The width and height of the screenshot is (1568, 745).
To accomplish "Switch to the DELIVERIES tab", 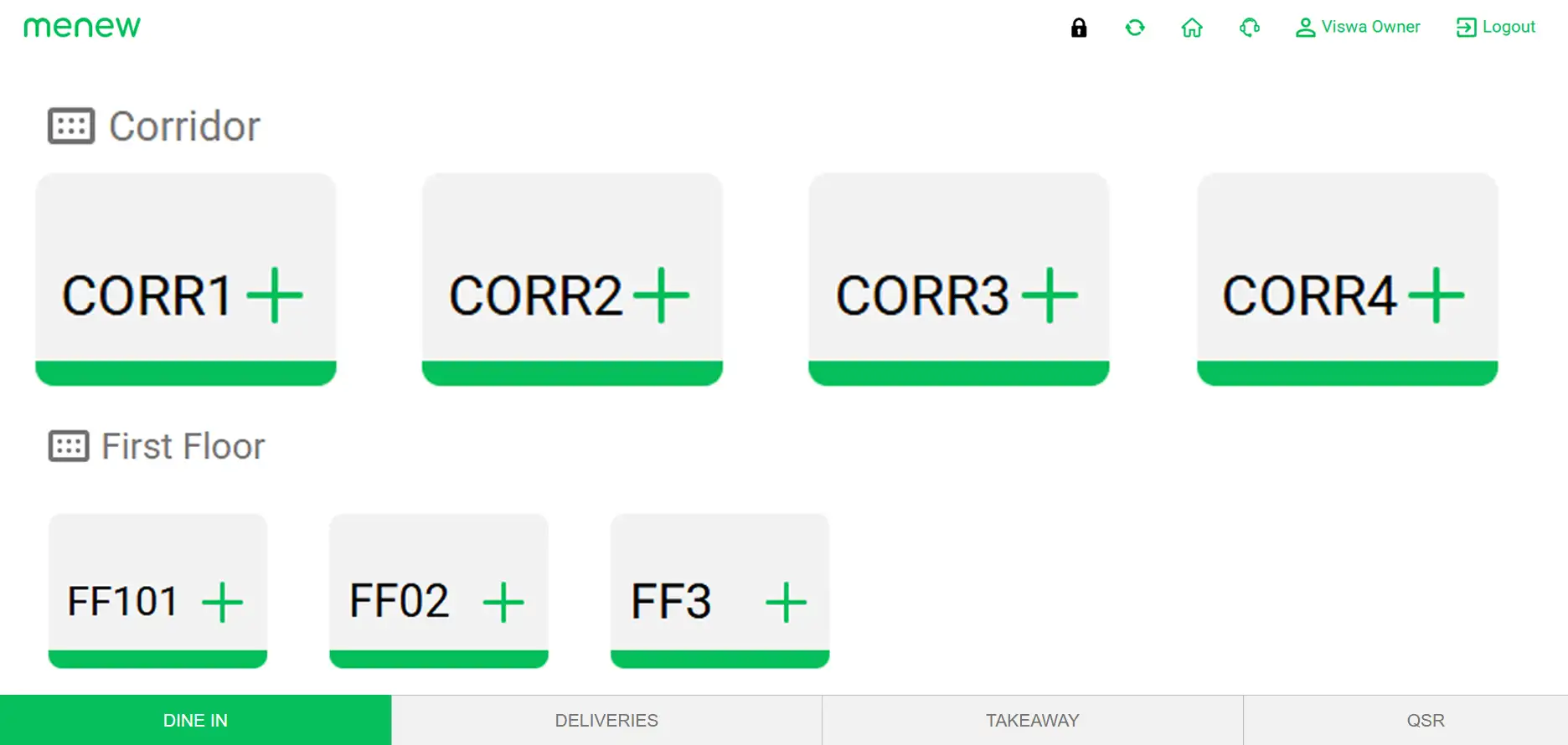I will tap(606, 720).
